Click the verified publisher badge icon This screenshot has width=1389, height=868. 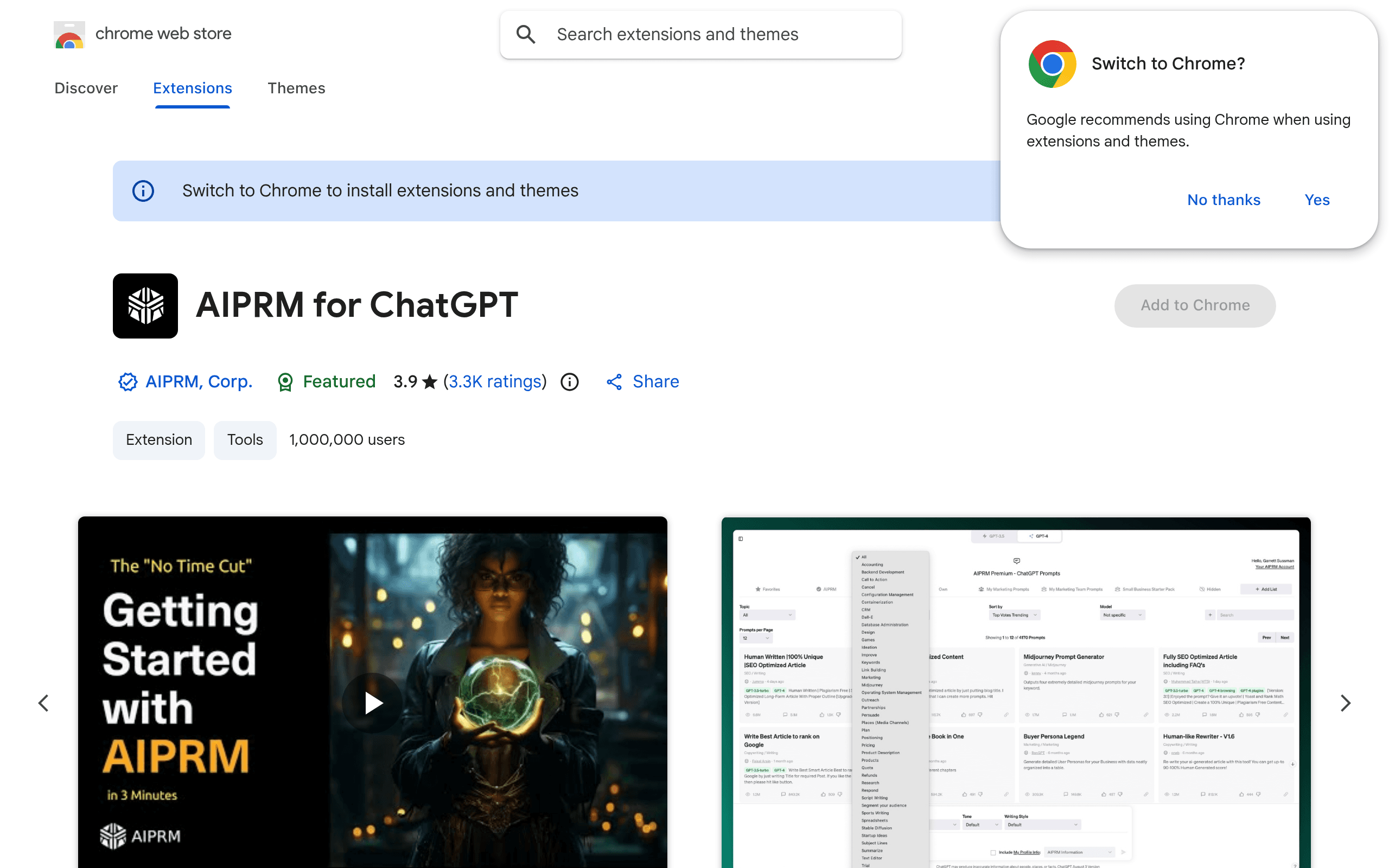point(128,382)
